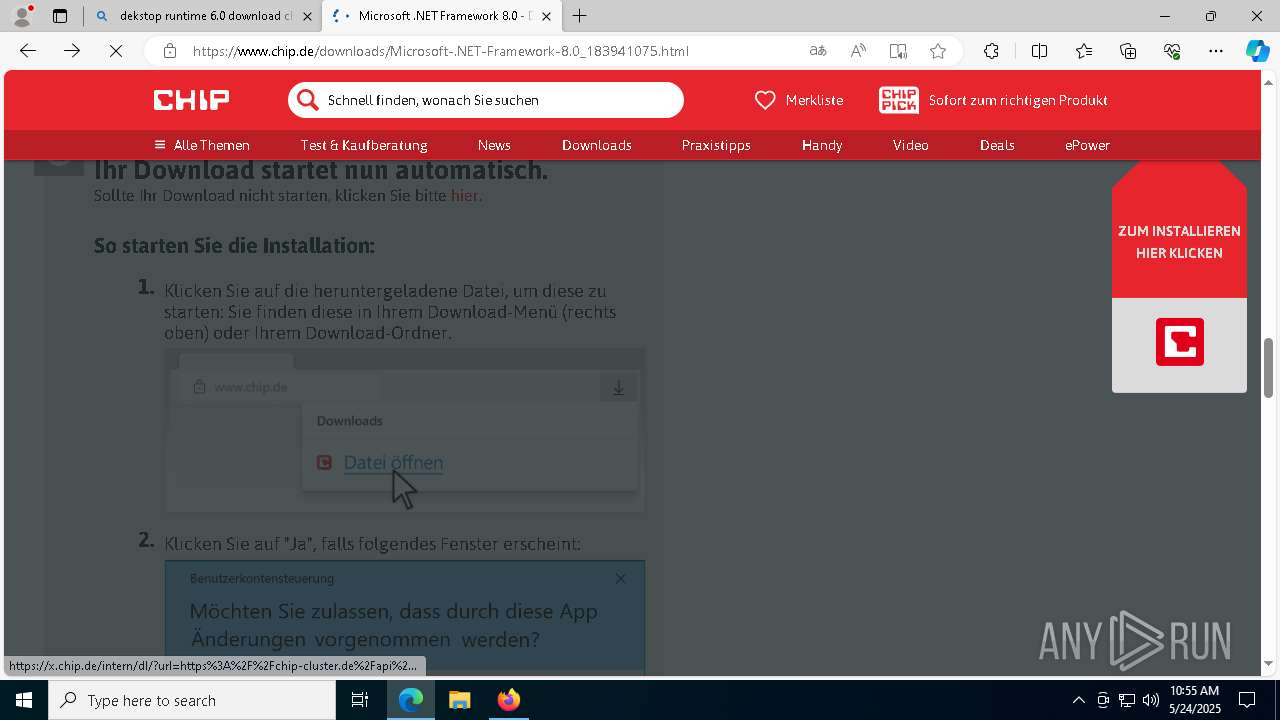Open the Praxistipps menu item
The image size is (1280, 720).
pyautogui.click(x=716, y=145)
